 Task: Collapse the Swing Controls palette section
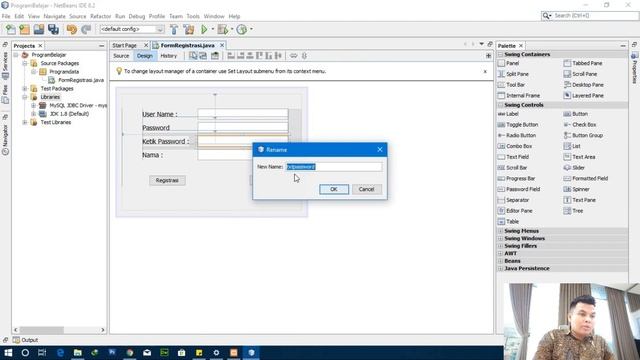[x=500, y=105]
